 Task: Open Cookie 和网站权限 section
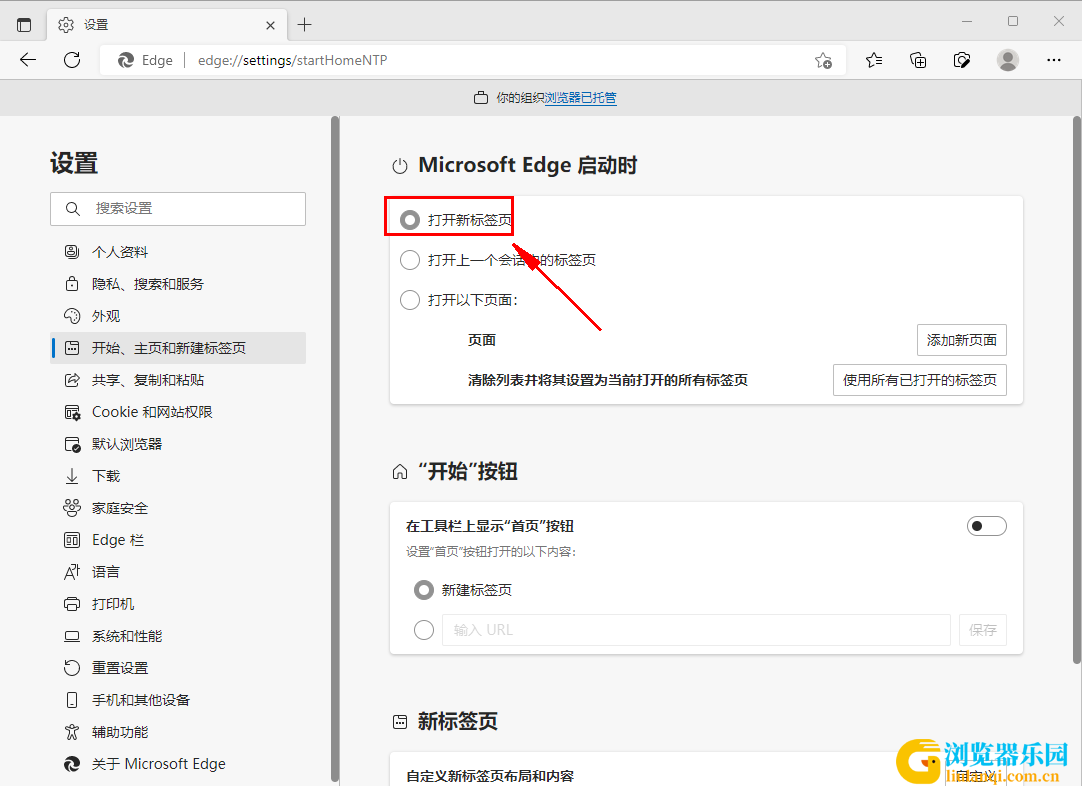[179, 412]
